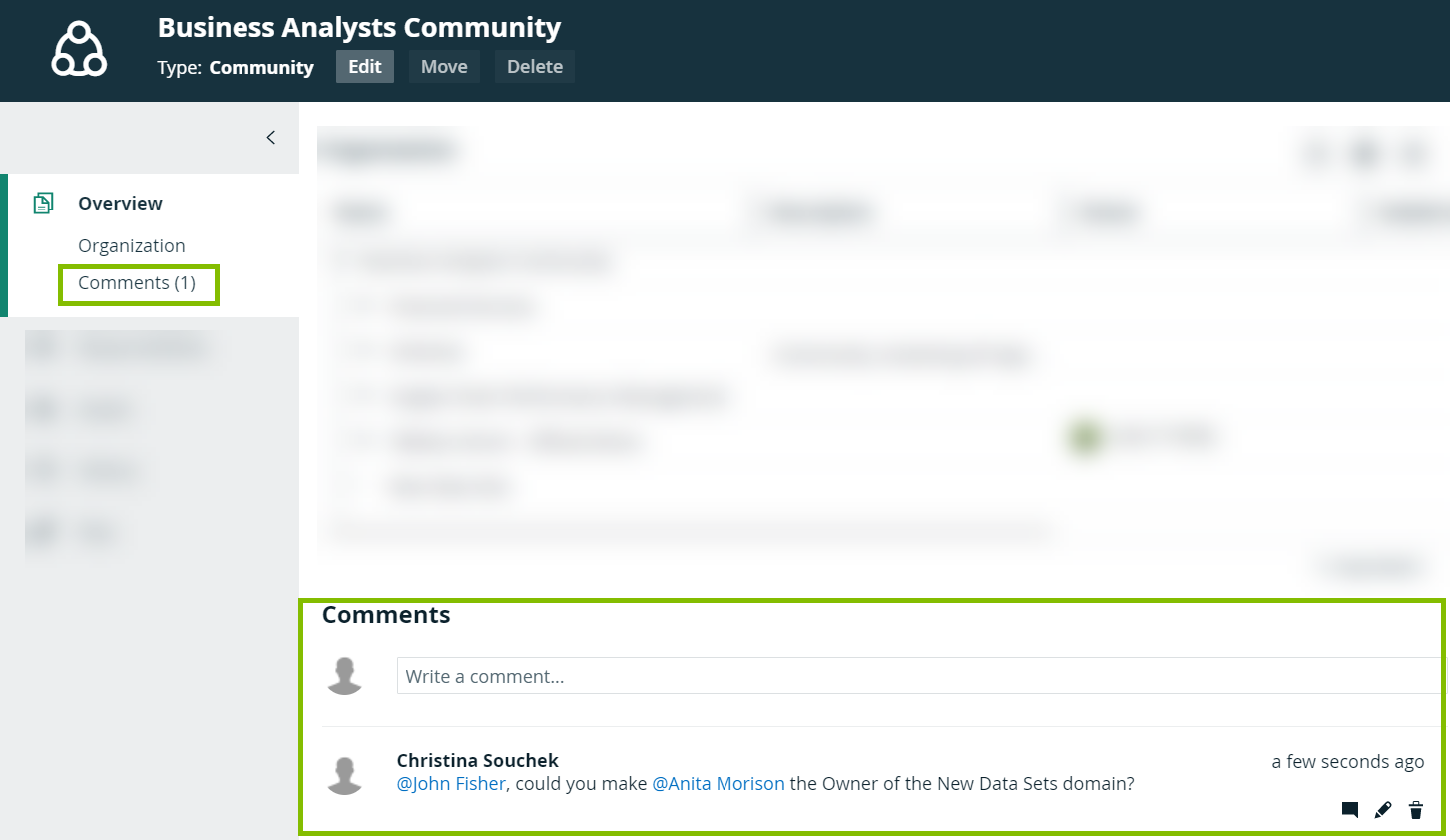Viewport: 1450px width, 840px height.
Task: Click the 'a few seconds ago' timestamp
Action: 1347,762
